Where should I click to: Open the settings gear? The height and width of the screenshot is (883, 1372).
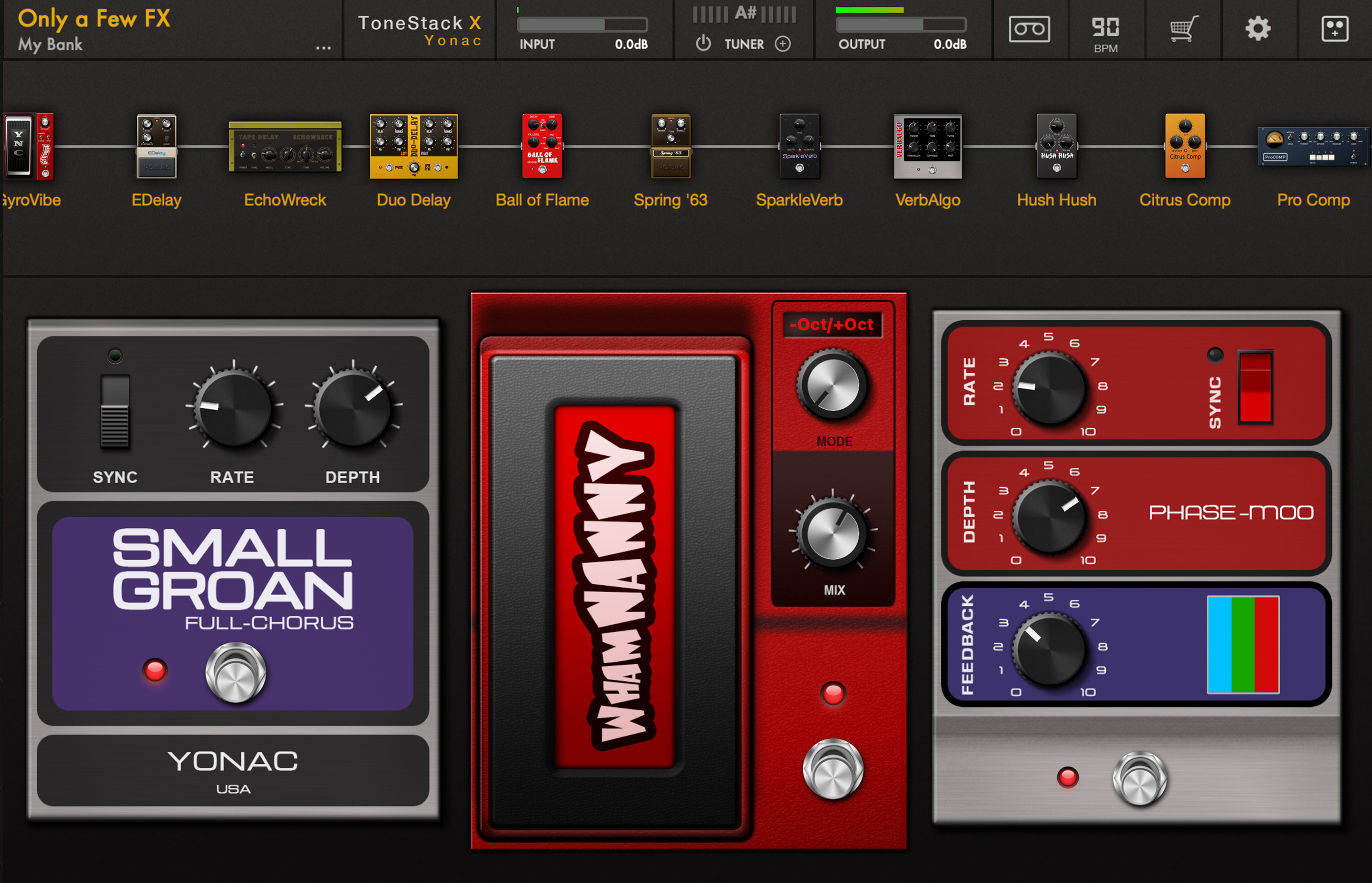[1258, 28]
